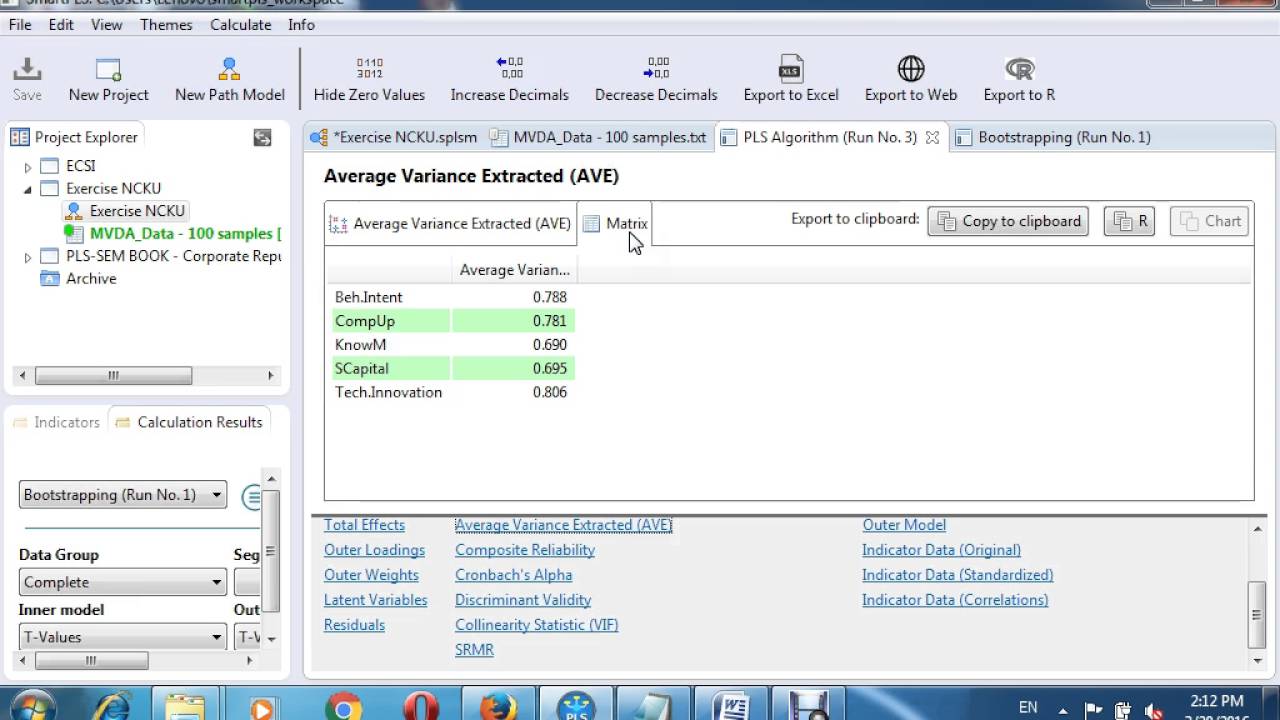Viewport: 1280px width, 720px height.
Task: Open Indicator Data (Correlations) link
Action: [x=955, y=600]
